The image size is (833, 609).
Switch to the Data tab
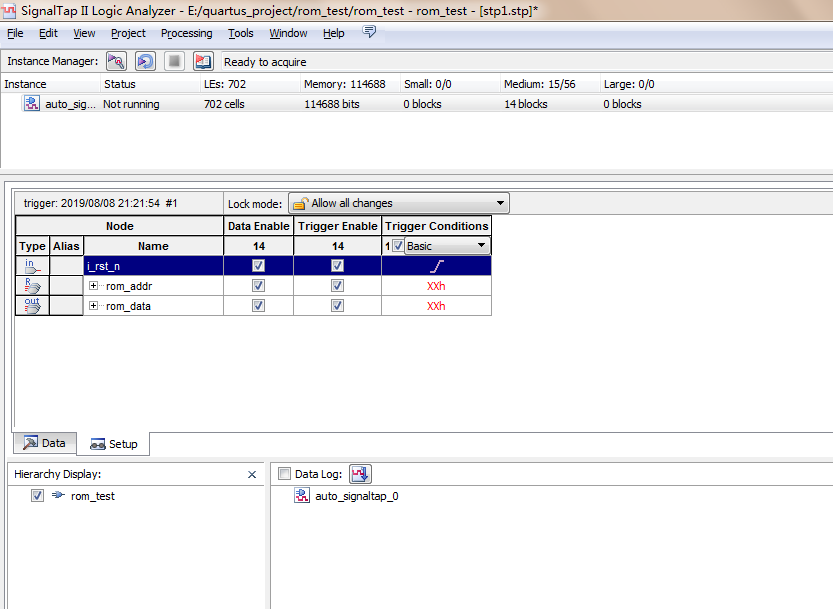click(x=45, y=443)
